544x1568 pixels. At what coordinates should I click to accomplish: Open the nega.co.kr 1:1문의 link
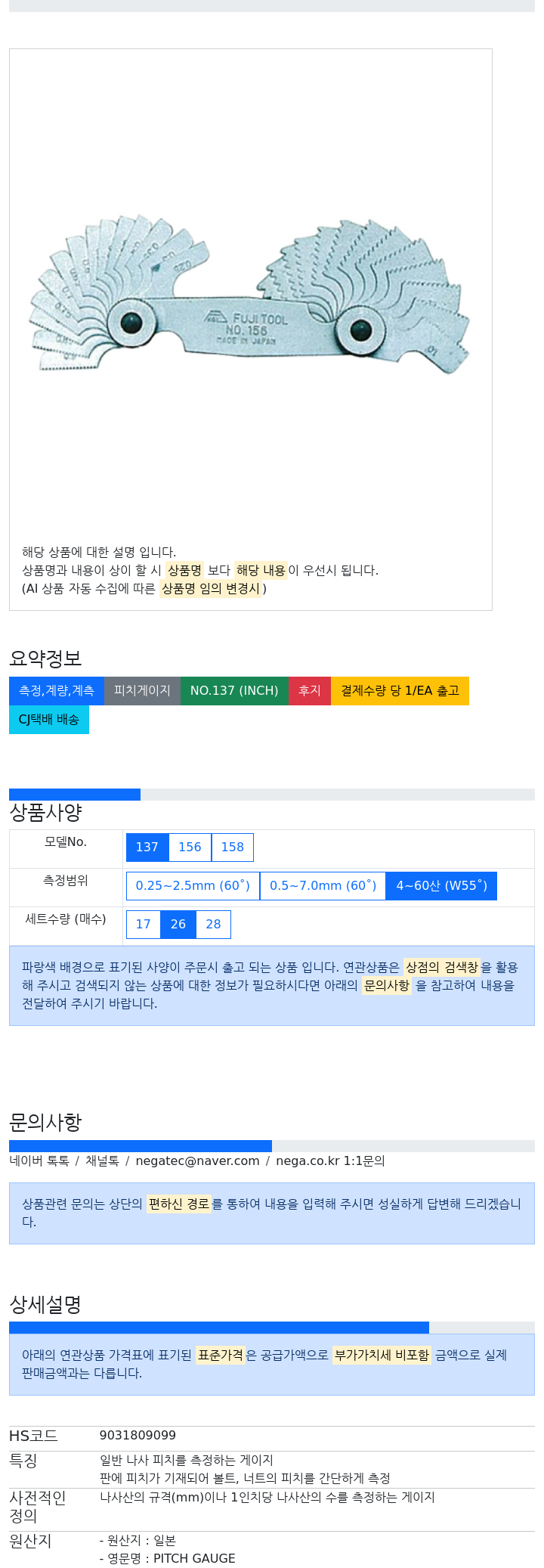pos(330,1161)
